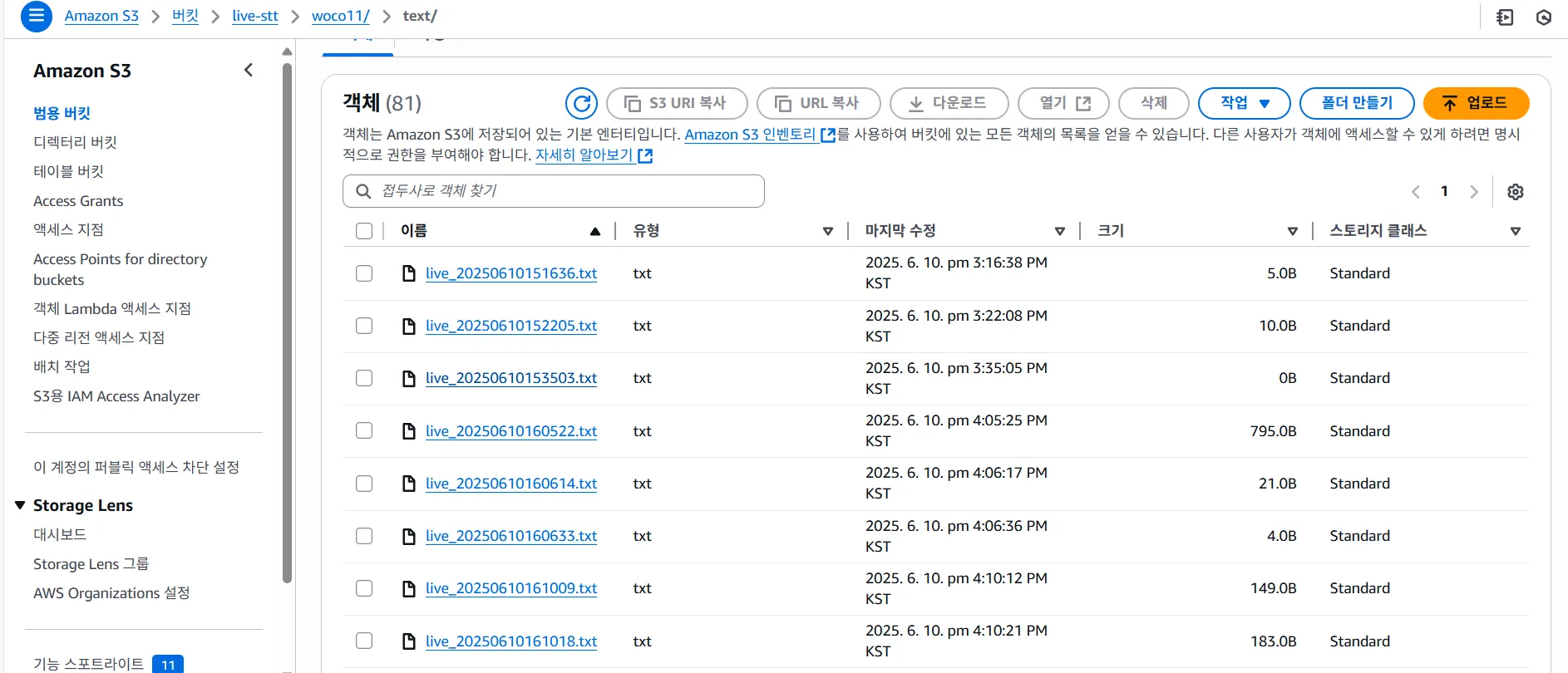This screenshot has width=1568, height=673.
Task: Check the box for live_20250610152205.txt
Action: pos(364,326)
